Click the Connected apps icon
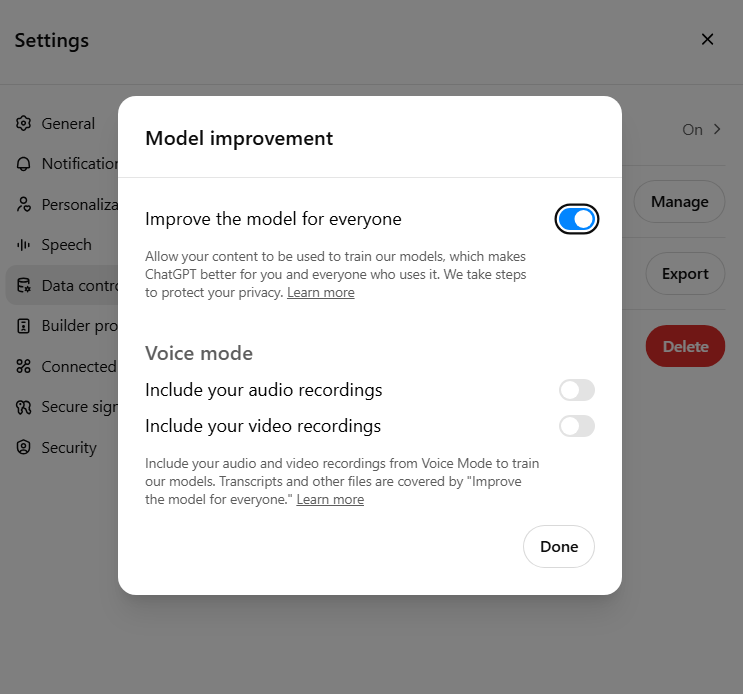The width and height of the screenshot is (743, 694). [x=24, y=367]
